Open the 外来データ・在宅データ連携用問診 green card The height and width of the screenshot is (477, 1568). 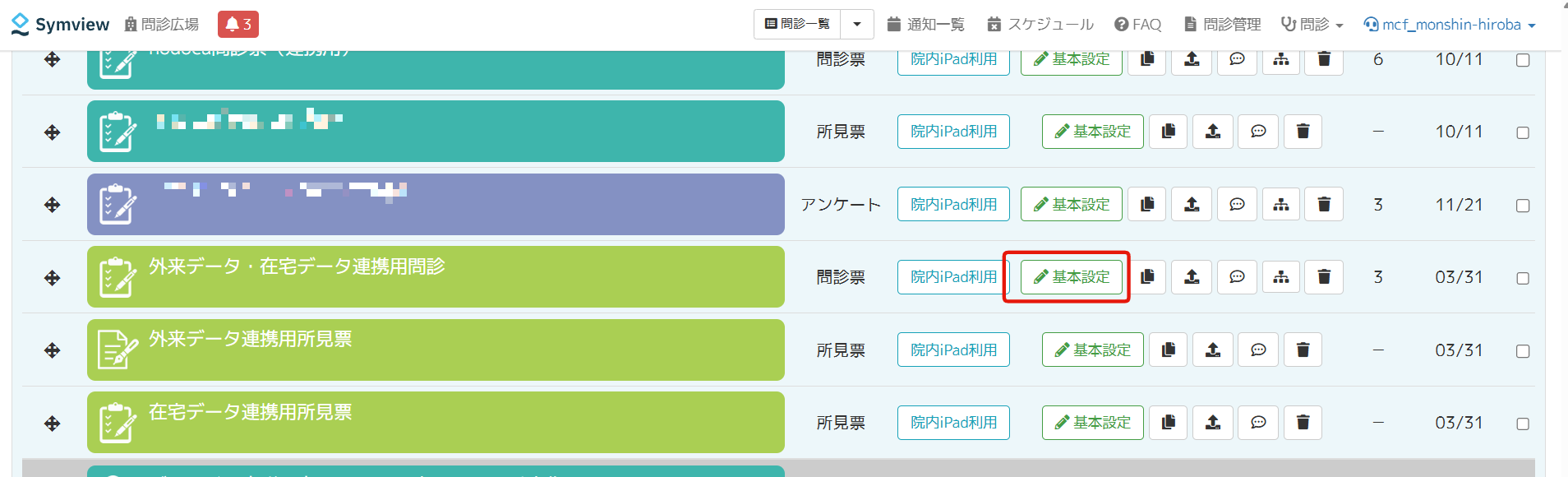click(x=436, y=277)
